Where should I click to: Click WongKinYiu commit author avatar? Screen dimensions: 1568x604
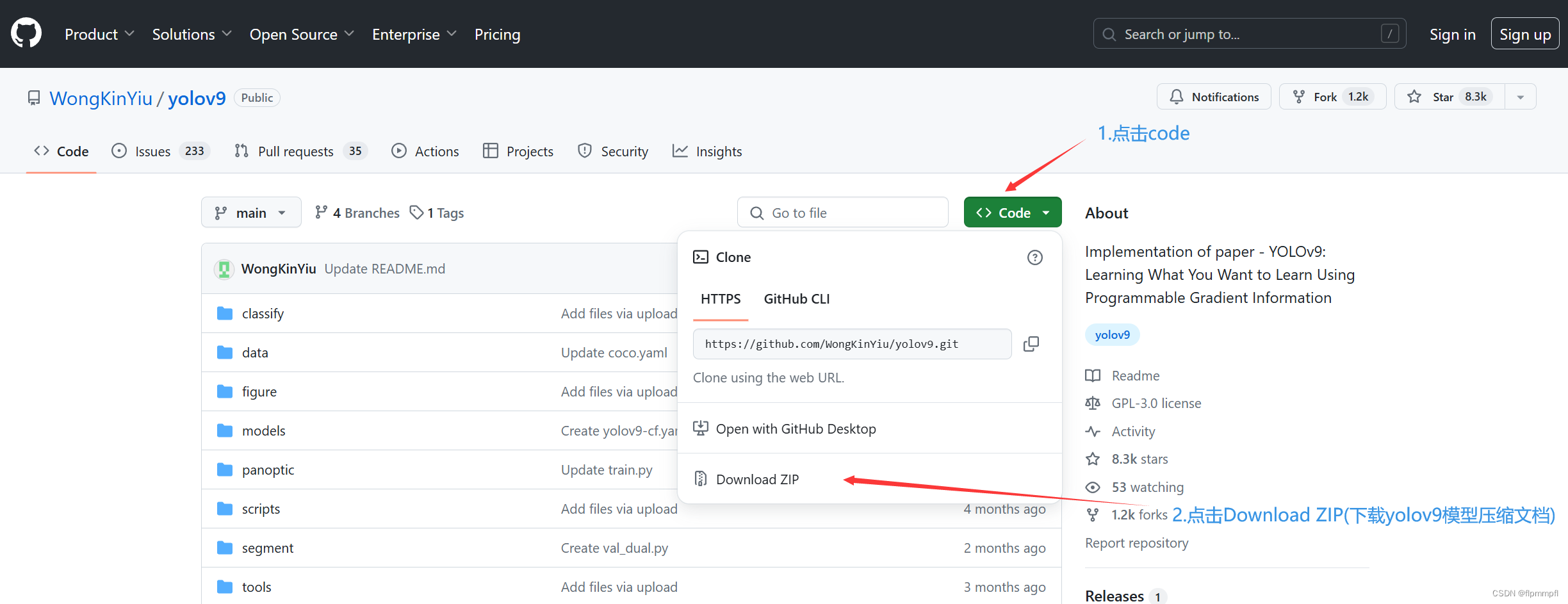(x=224, y=269)
